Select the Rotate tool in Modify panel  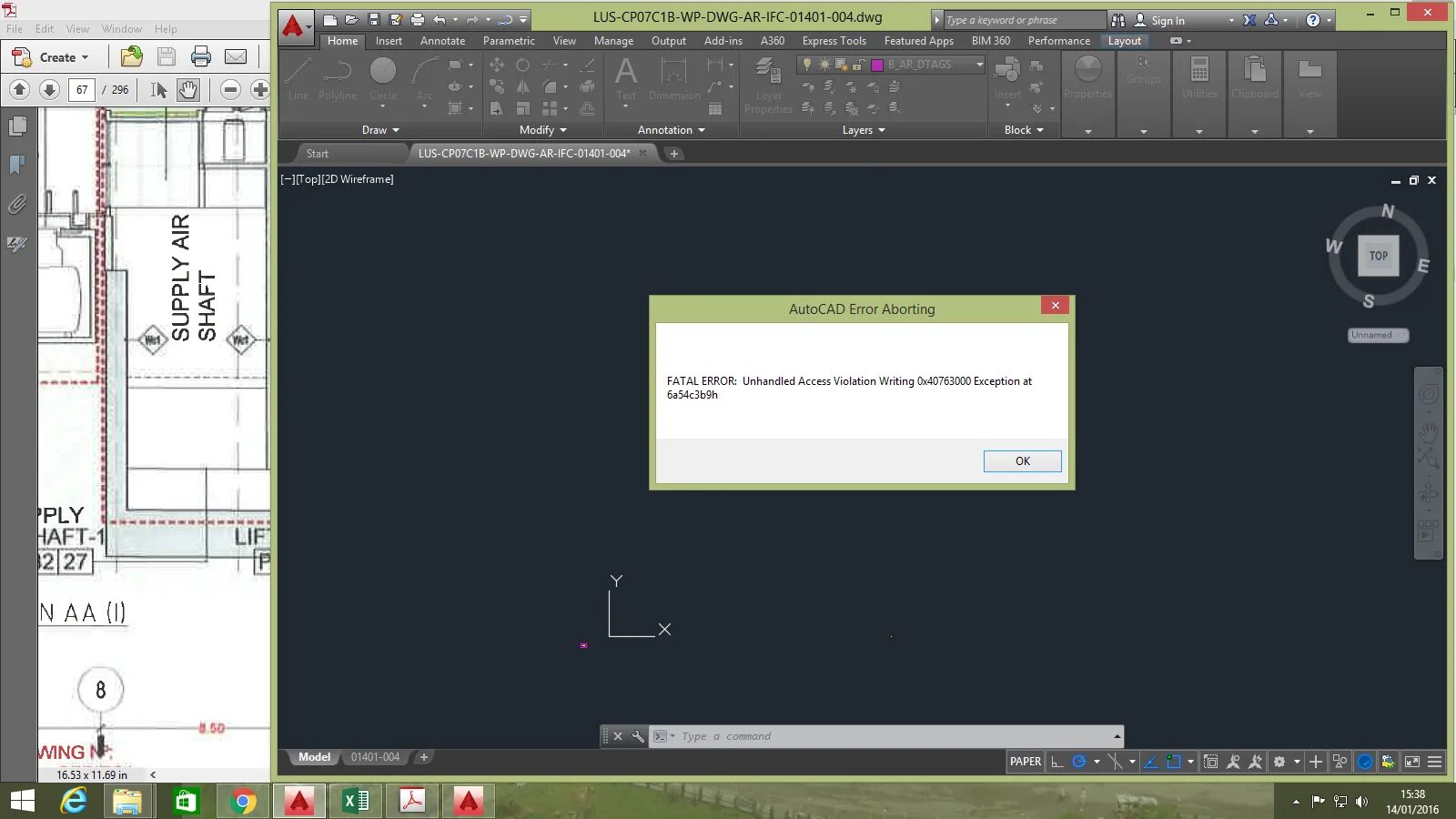pyautogui.click(x=522, y=65)
